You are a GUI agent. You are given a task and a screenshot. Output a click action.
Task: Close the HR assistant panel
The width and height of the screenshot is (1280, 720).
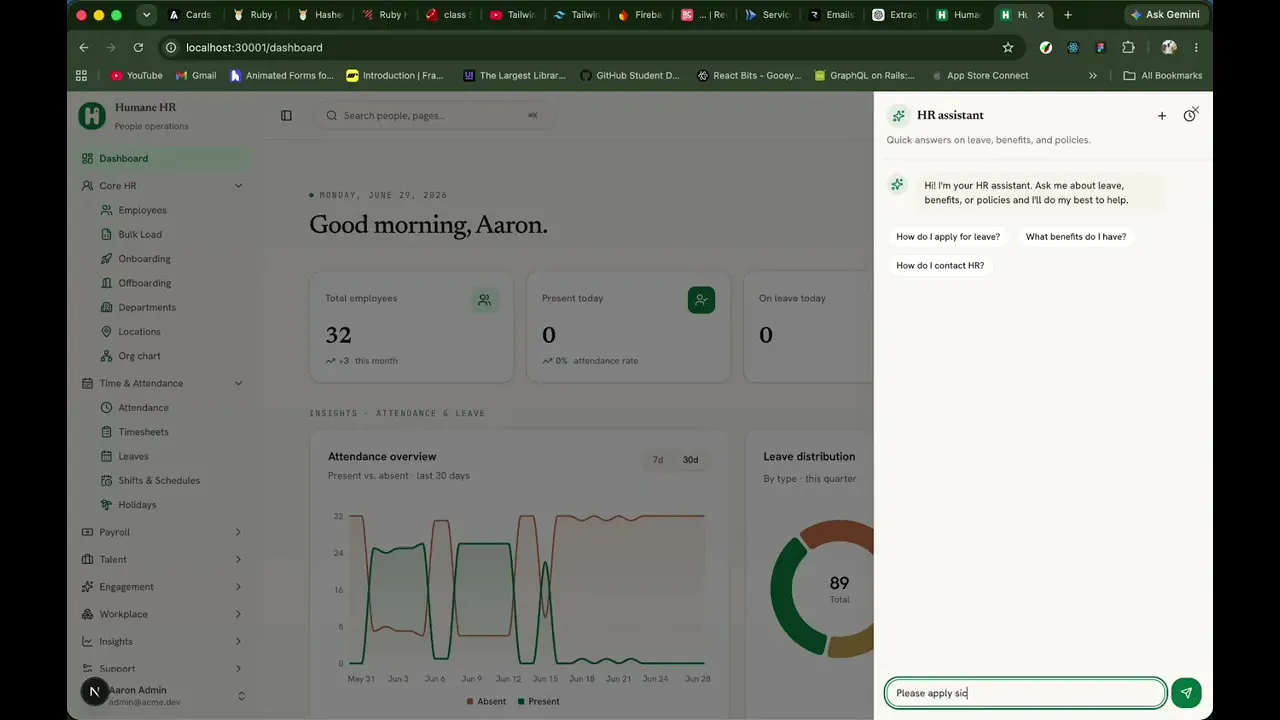(1195, 110)
